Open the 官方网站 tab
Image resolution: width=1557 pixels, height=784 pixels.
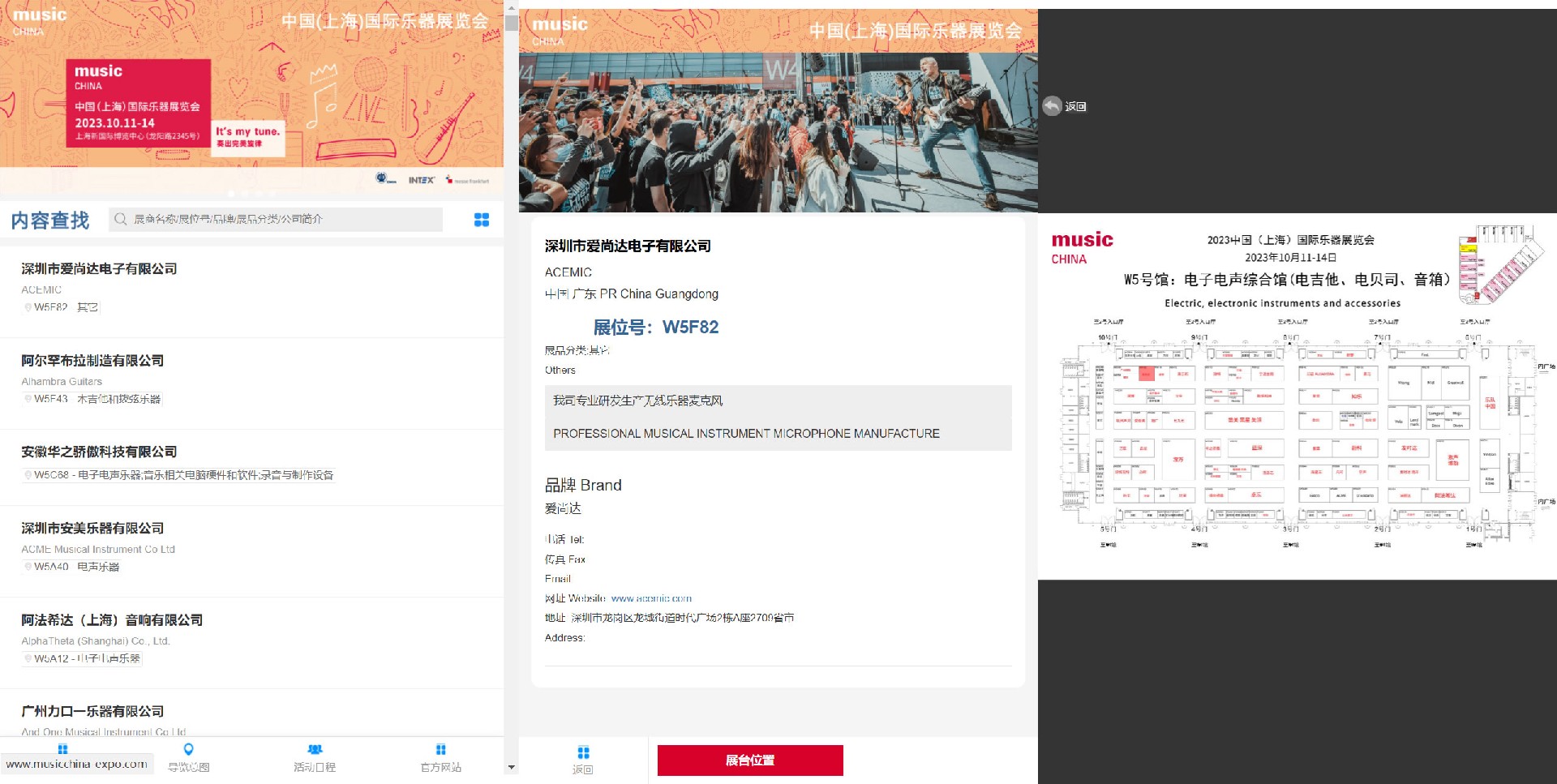440,757
